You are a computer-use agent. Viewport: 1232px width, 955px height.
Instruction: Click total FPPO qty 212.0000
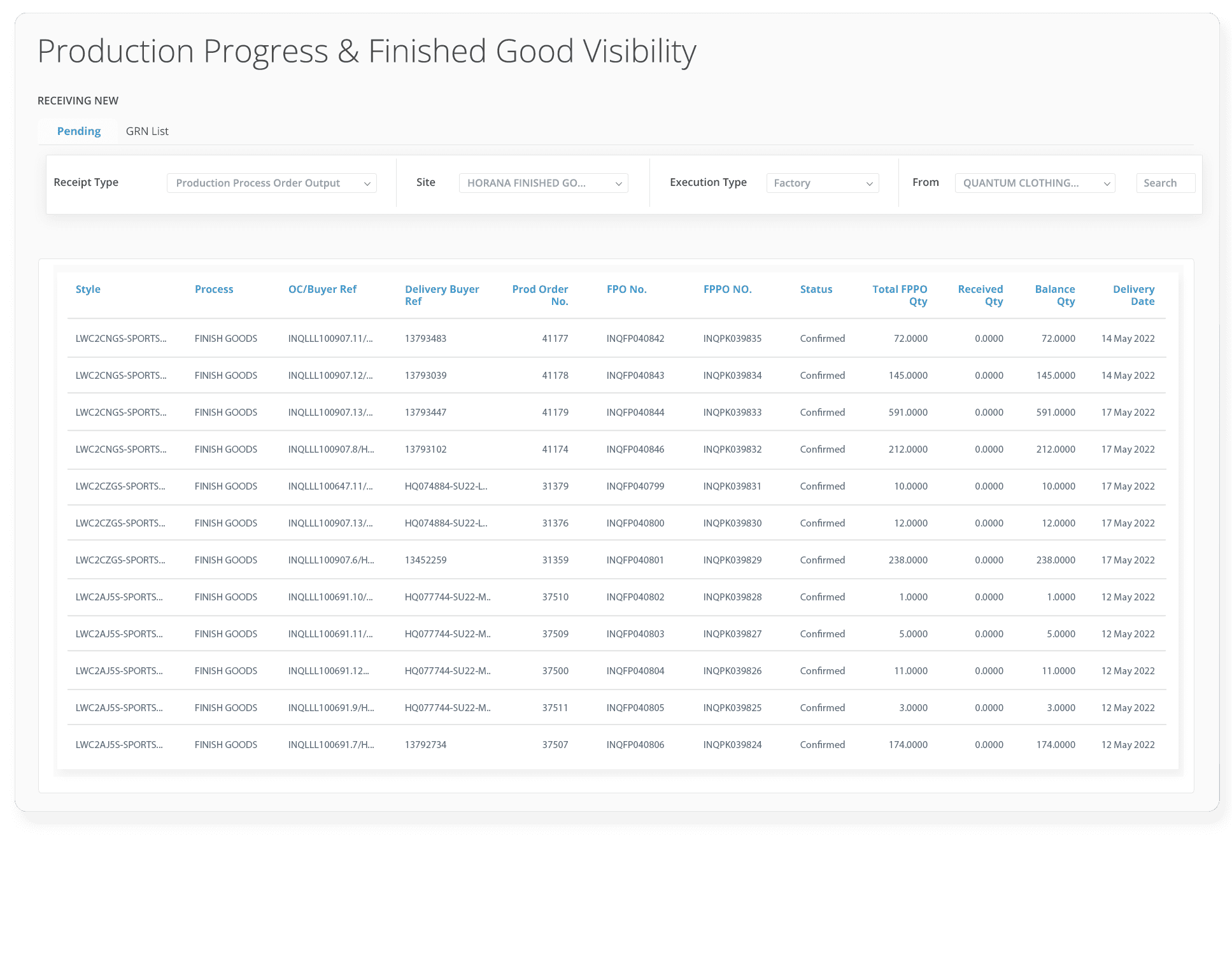908,449
